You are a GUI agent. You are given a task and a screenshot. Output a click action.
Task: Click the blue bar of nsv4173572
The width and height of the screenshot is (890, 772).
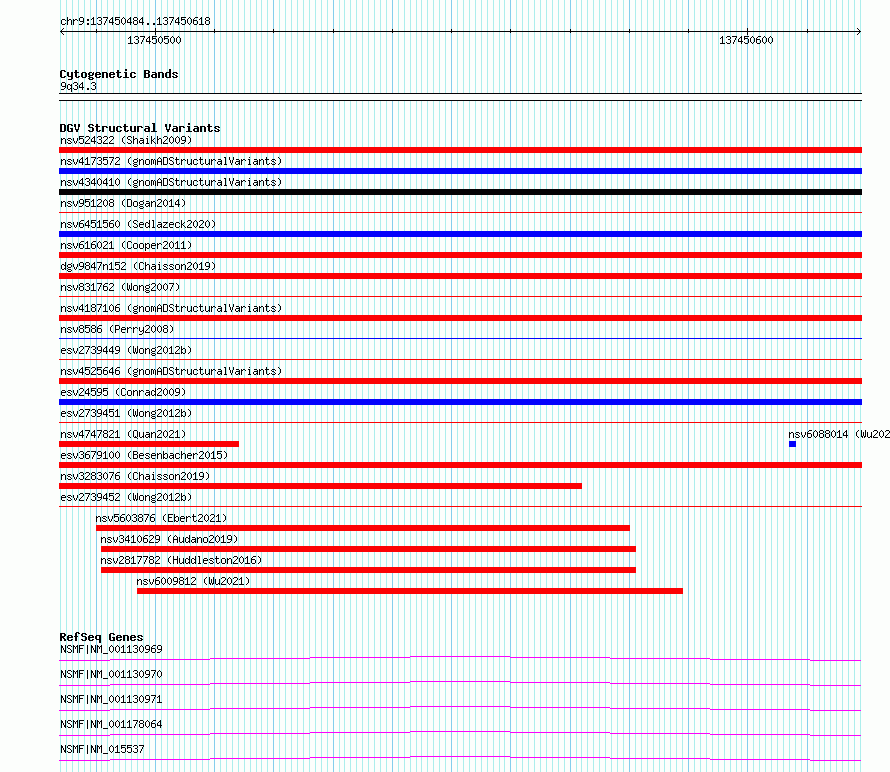[460, 171]
